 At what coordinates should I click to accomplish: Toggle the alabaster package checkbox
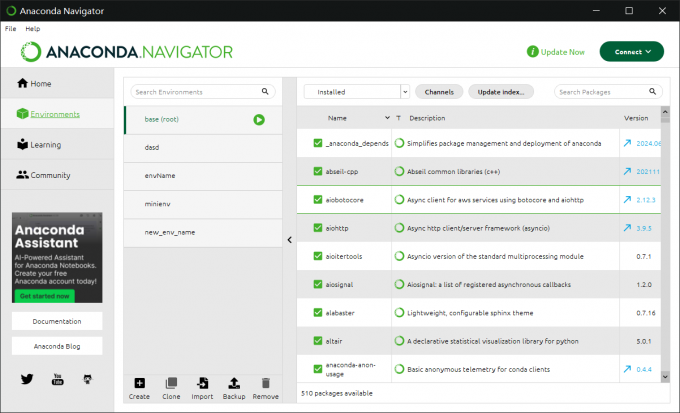click(x=318, y=312)
